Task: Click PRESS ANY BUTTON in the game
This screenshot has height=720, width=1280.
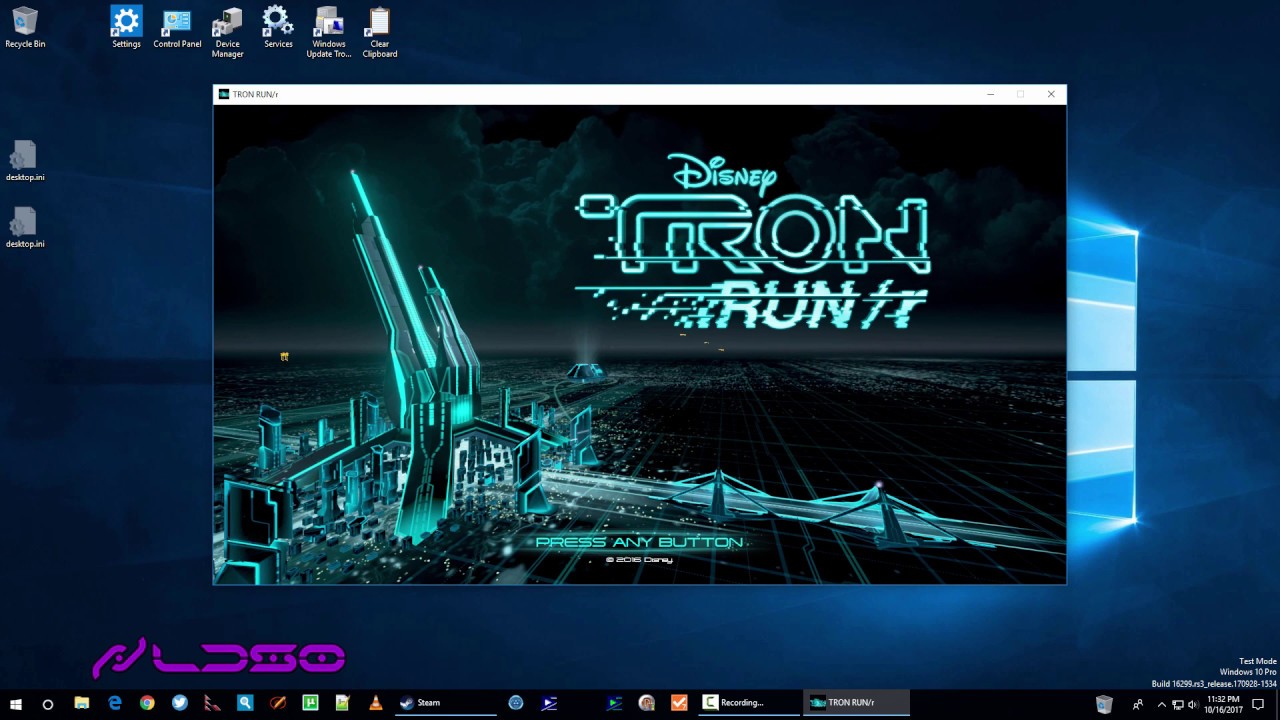Action: (640, 542)
